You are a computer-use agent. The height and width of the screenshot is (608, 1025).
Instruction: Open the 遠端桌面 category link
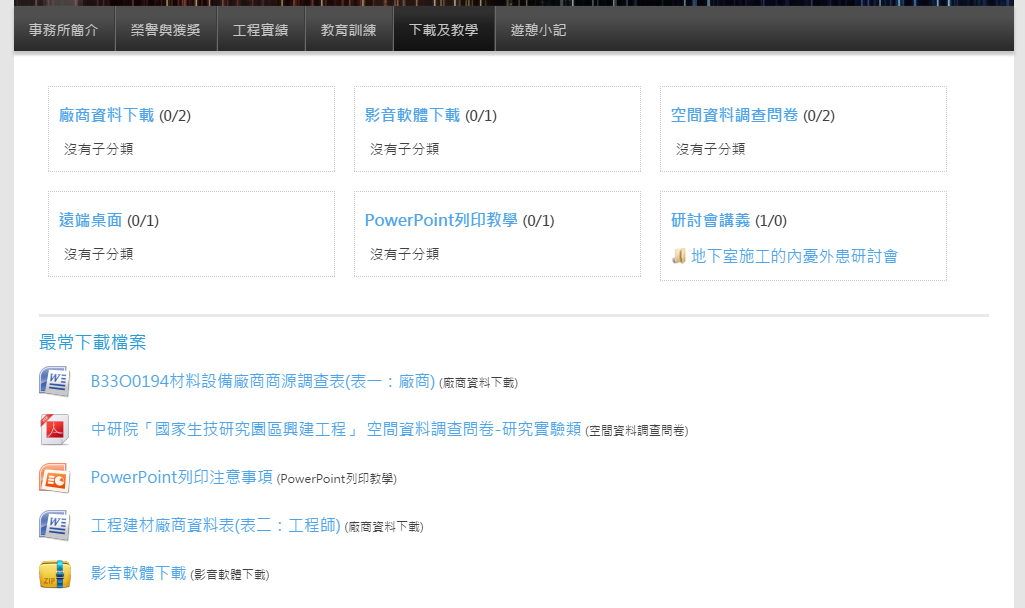(x=90, y=220)
